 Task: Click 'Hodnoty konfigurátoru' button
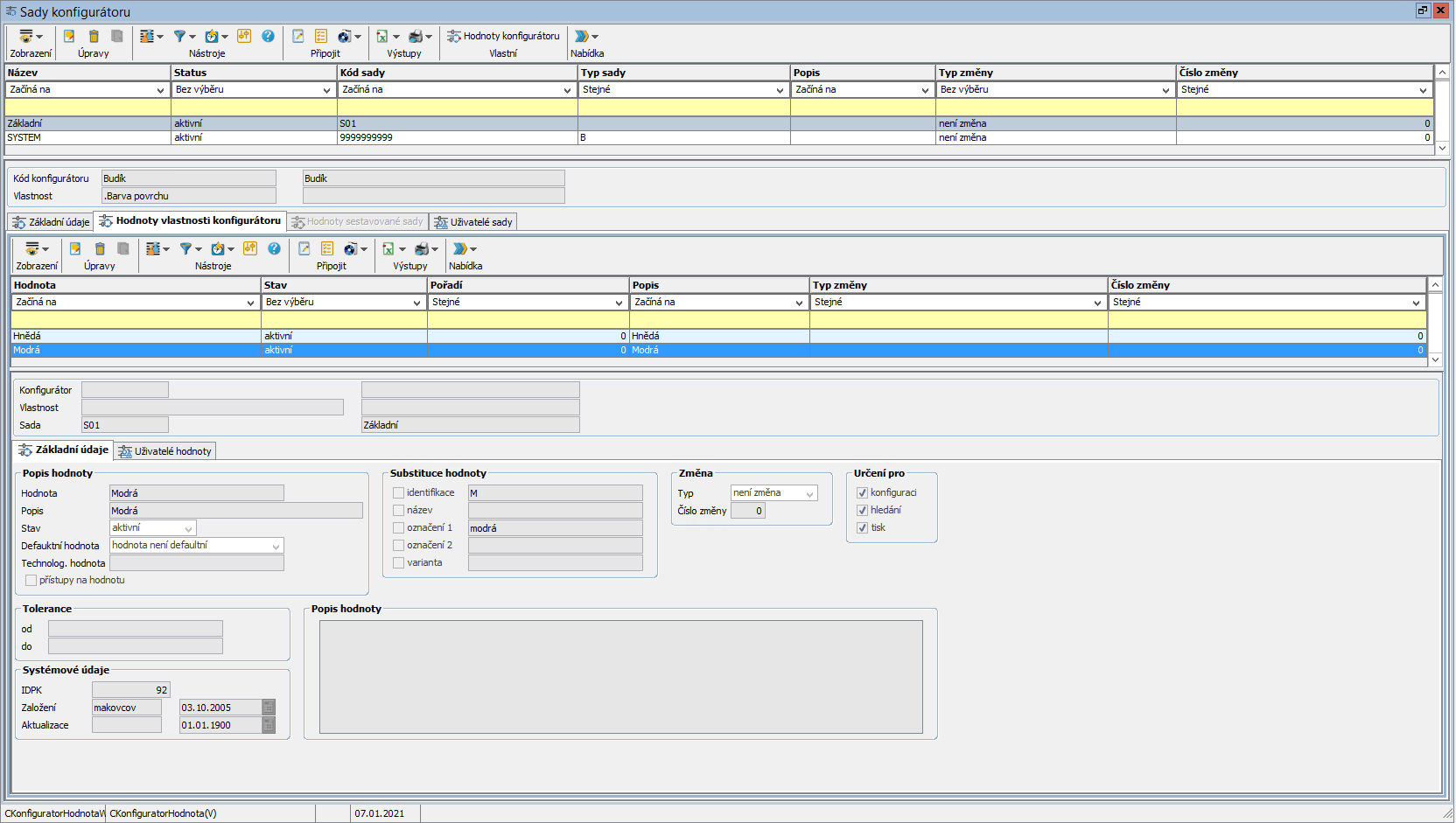click(x=503, y=36)
